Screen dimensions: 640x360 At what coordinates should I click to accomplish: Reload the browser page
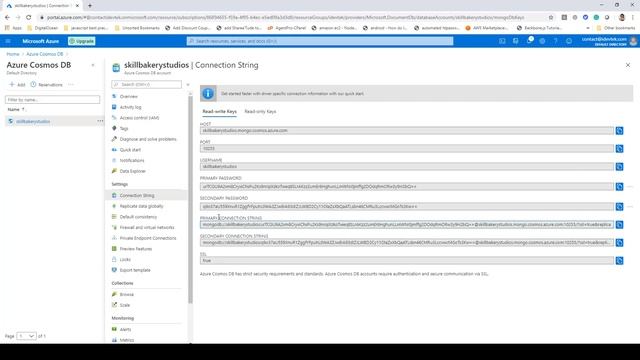pos(28,18)
